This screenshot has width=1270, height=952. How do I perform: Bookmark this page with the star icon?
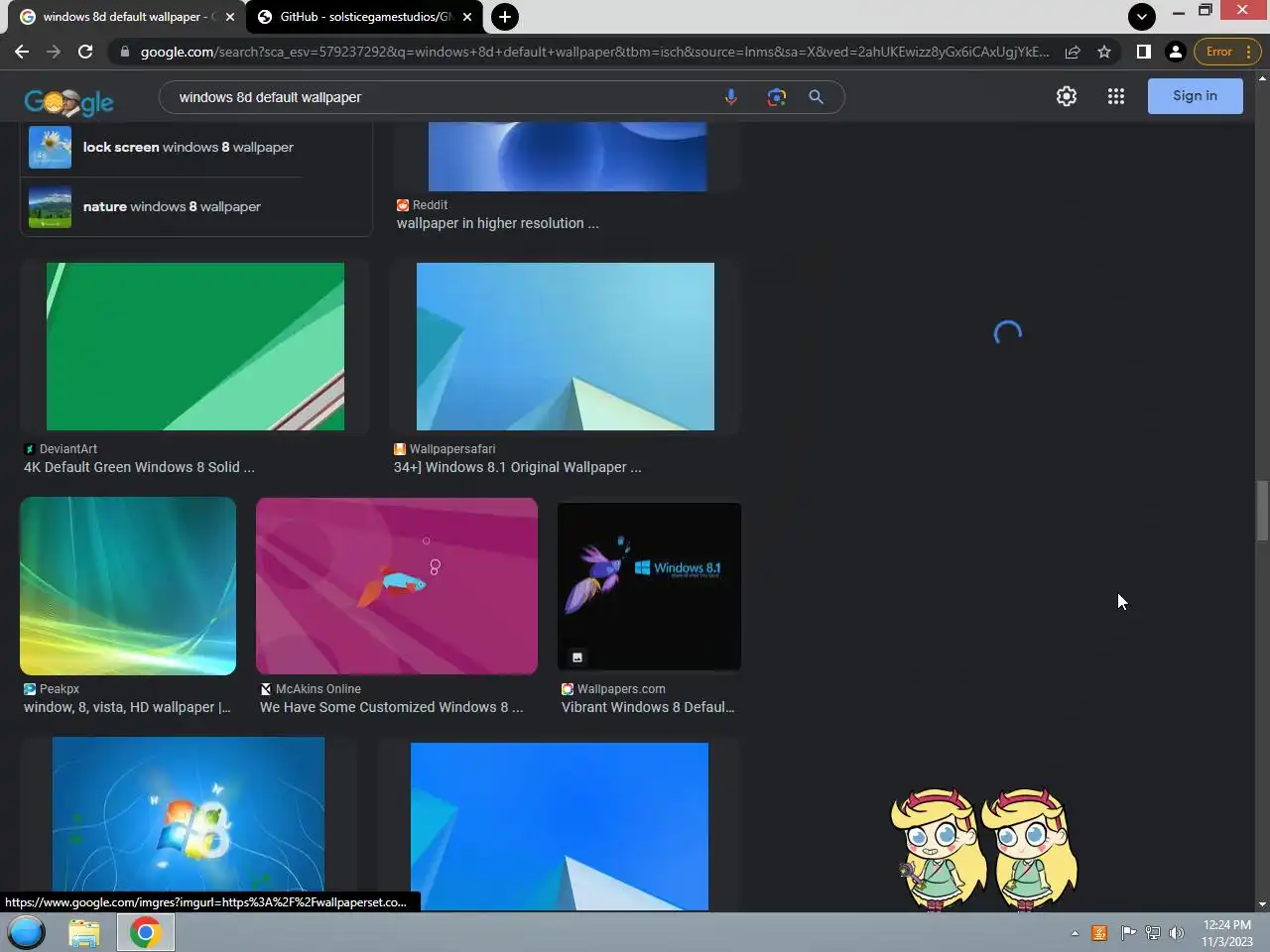tap(1104, 52)
